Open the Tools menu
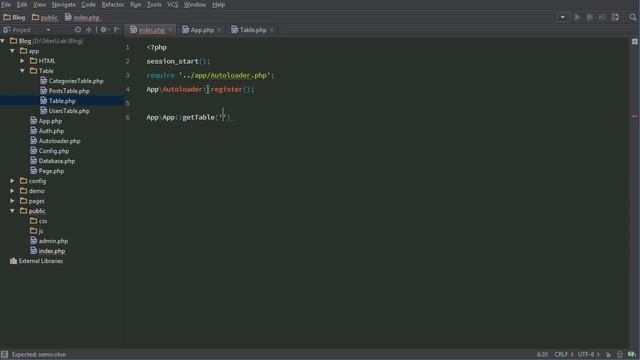The width and height of the screenshot is (640, 360). pos(154,4)
